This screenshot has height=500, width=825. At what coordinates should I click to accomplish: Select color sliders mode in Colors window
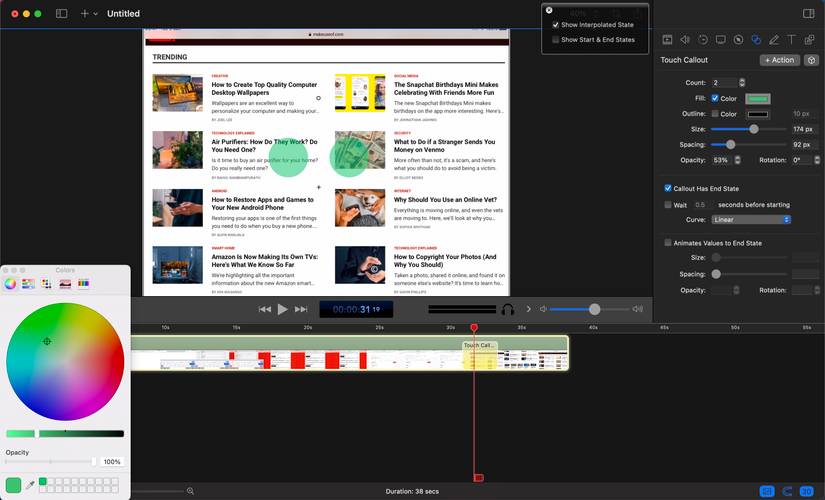[x=28, y=284]
